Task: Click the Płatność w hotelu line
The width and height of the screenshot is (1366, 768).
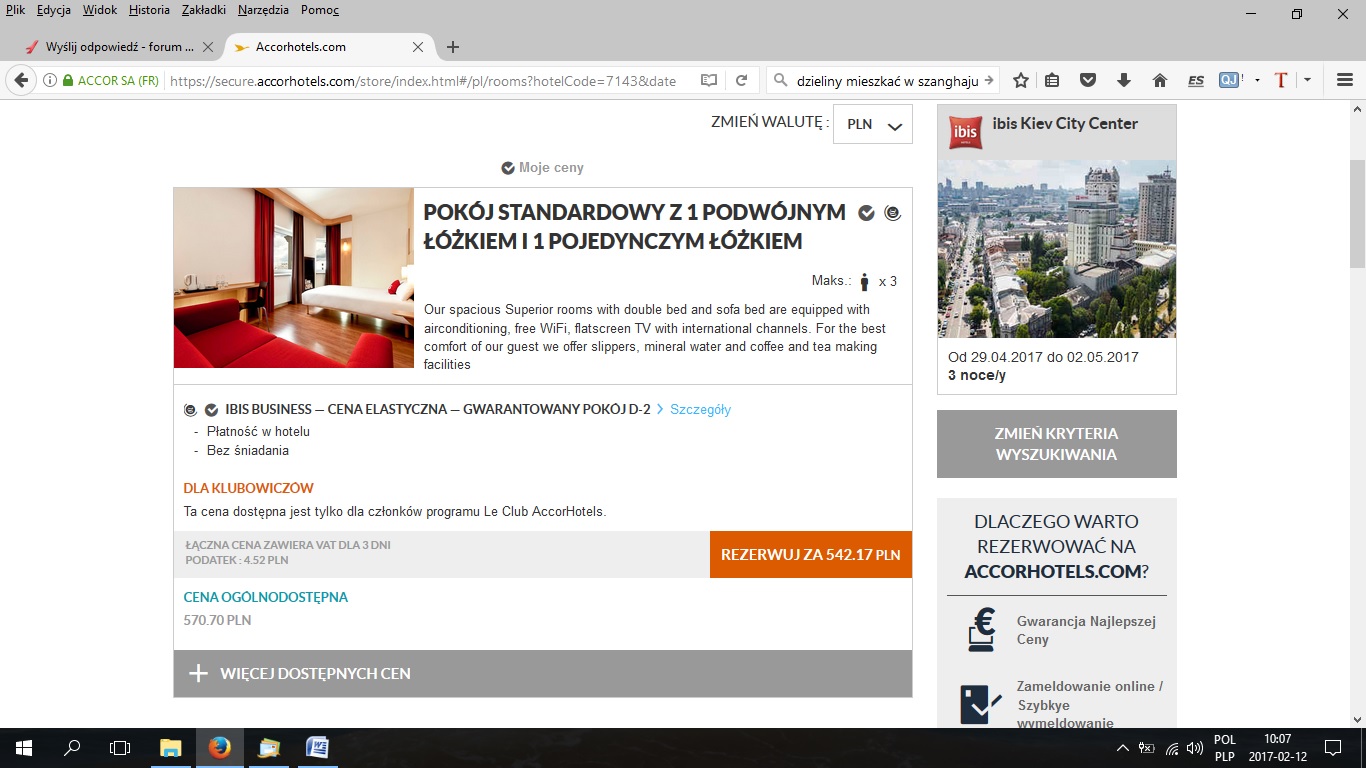Action: point(258,432)
